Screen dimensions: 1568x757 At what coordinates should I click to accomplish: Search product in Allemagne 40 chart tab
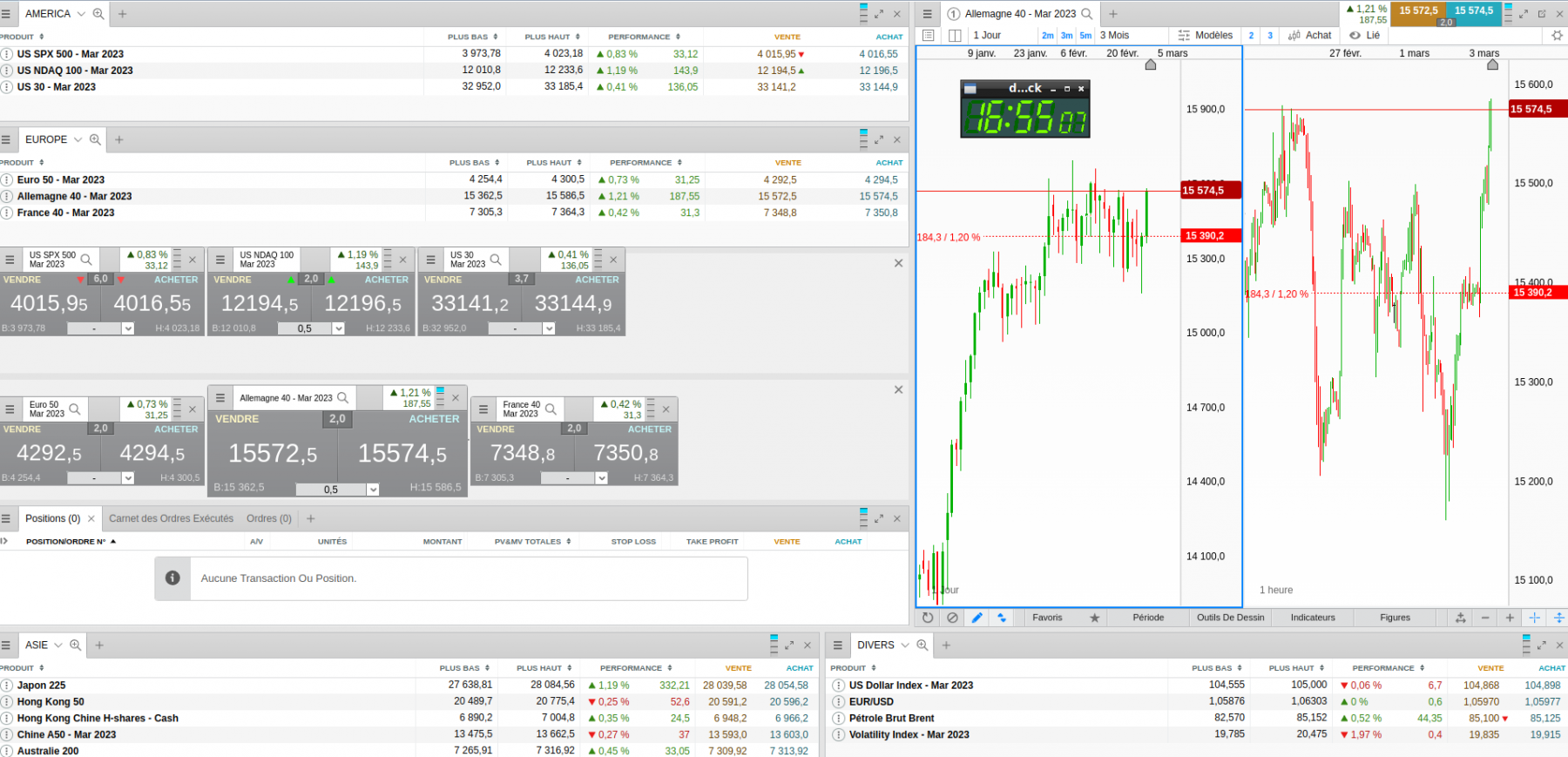(x=1087, y=14)
